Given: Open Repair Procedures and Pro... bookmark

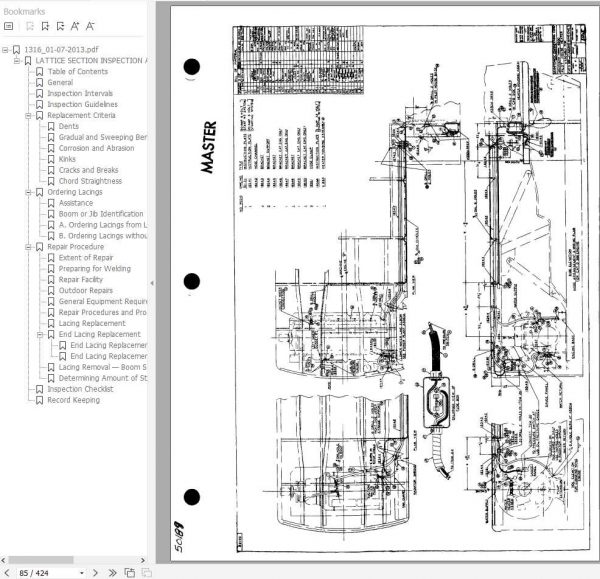Looking at the screenshot, I should tap(103, 313).
